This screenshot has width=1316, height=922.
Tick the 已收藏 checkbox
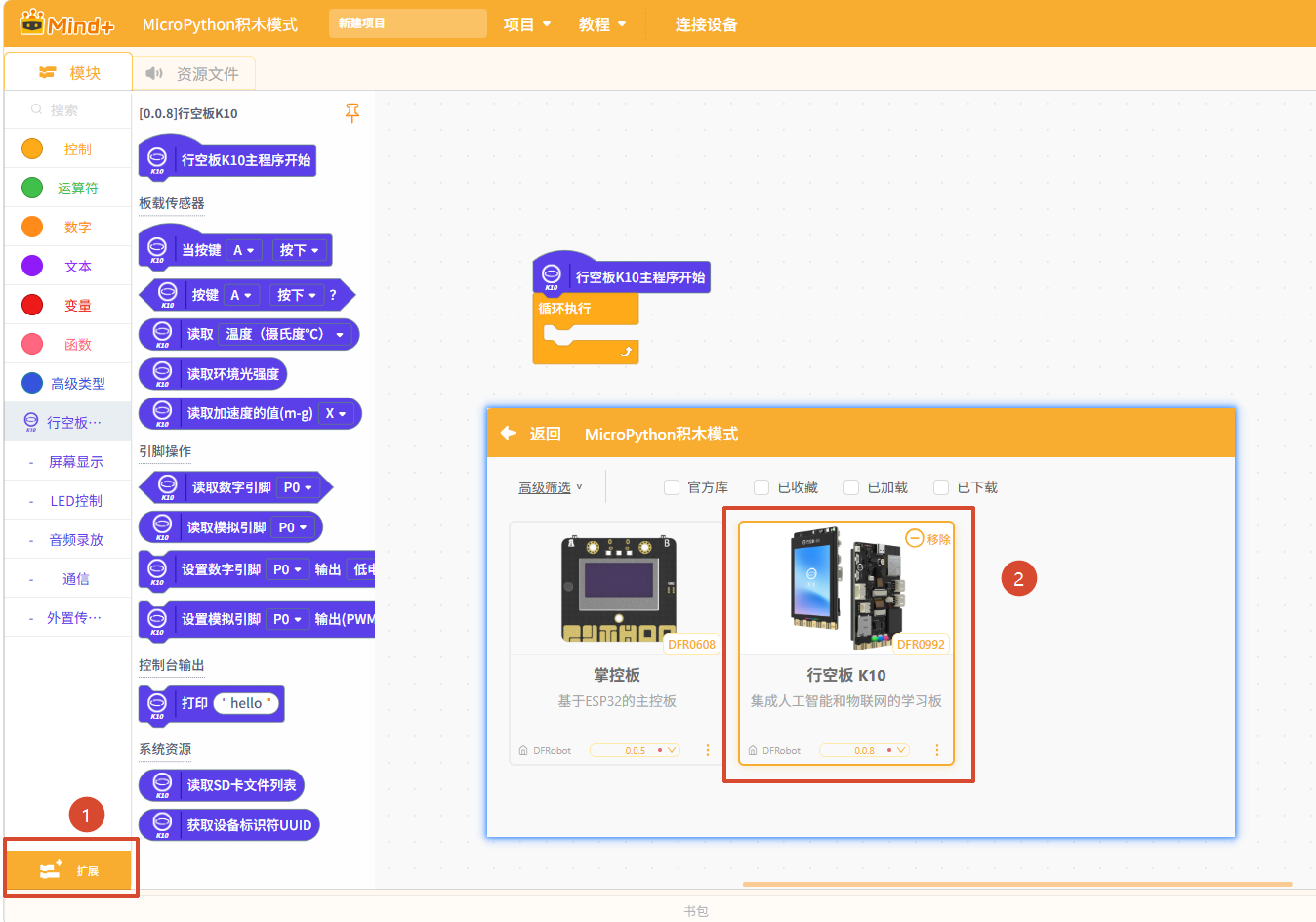(761, 487)
